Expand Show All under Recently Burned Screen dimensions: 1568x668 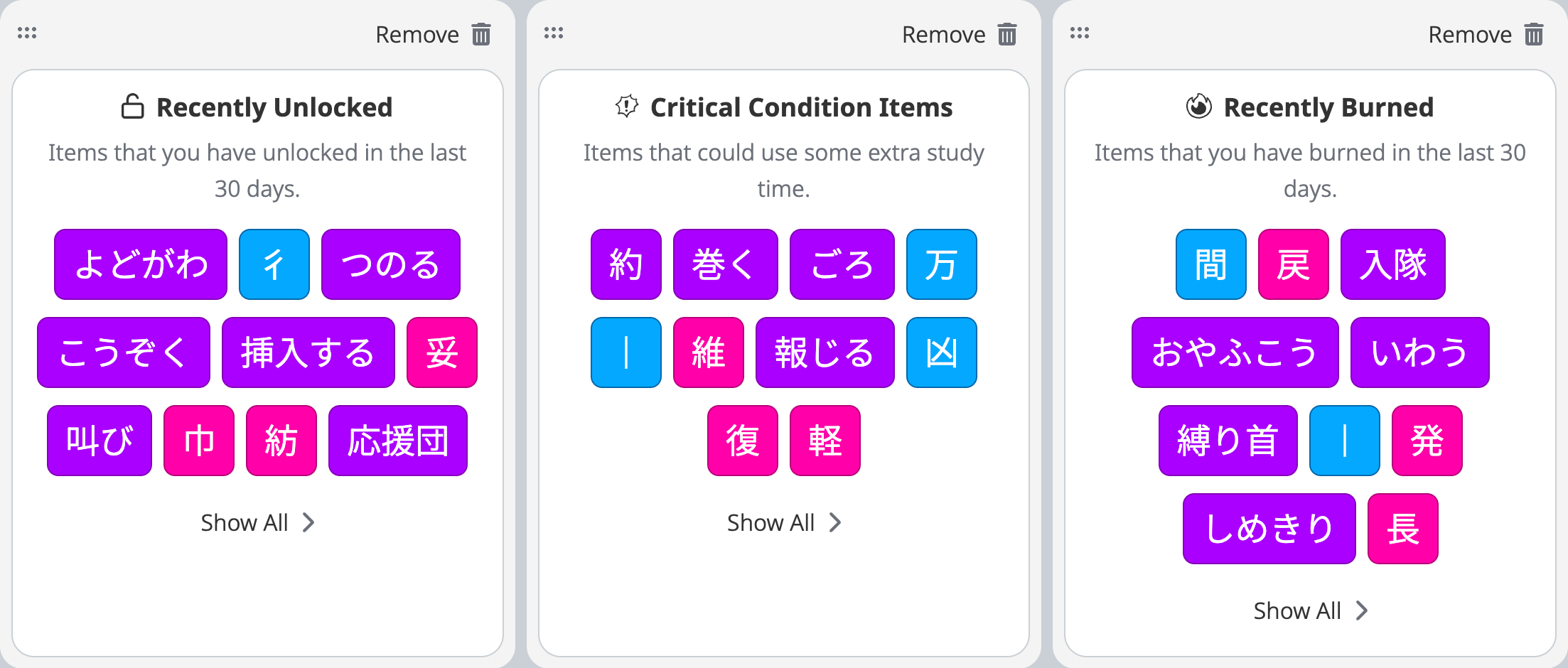[1310, 611]
